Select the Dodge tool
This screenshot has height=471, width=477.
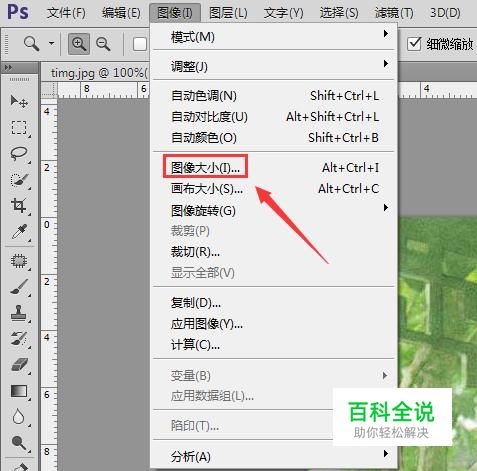click(19, 443)
